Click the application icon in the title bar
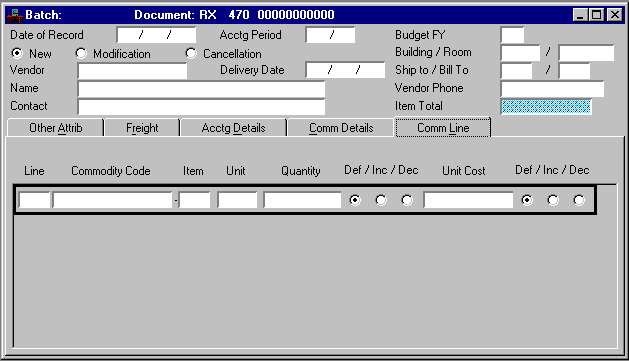This screenshot has height=361, width=629. coord(14,15)
